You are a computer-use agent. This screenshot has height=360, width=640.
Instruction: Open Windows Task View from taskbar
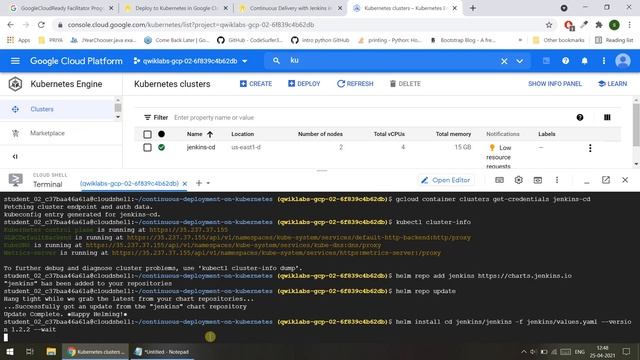(x=30, y=352)
